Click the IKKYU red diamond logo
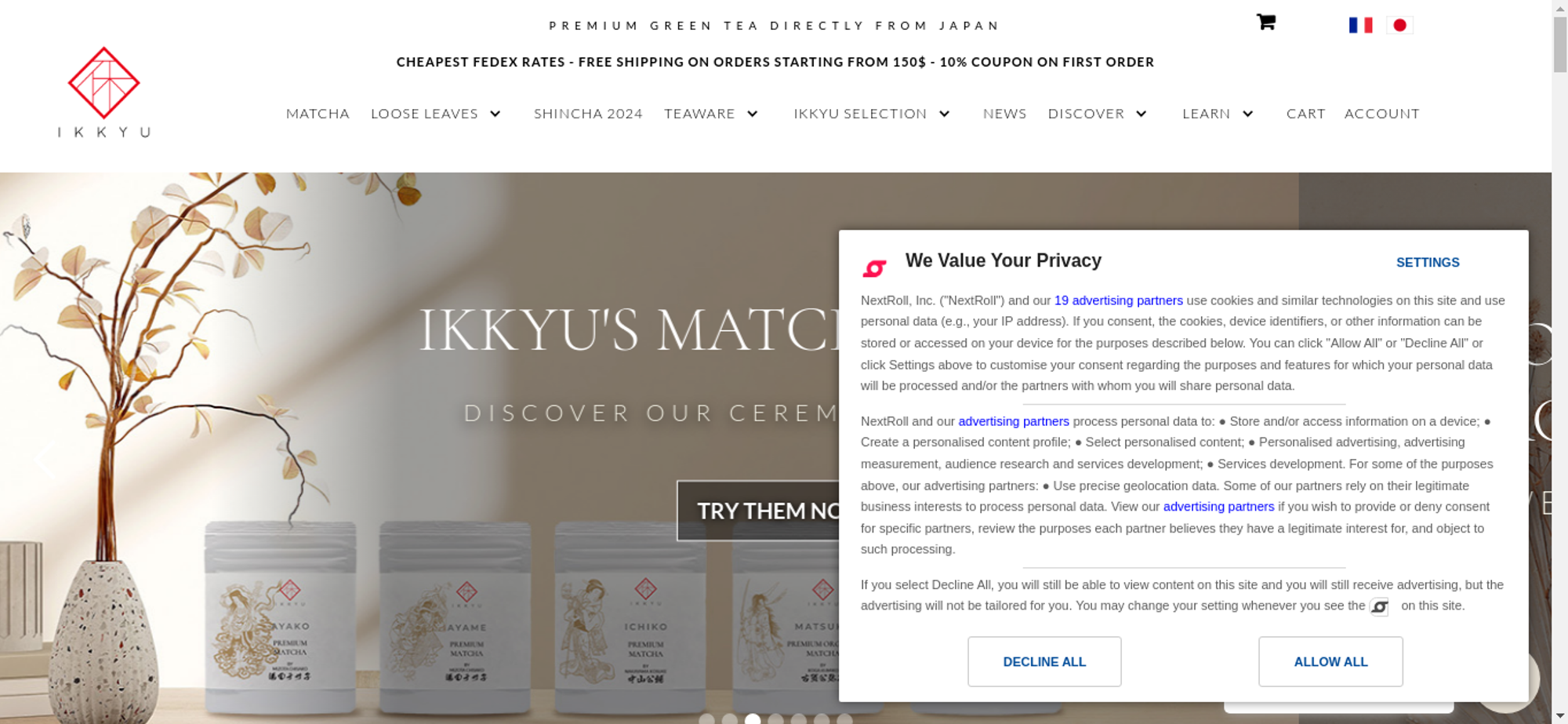This screenshot has height=724, width=1568. 103,83
